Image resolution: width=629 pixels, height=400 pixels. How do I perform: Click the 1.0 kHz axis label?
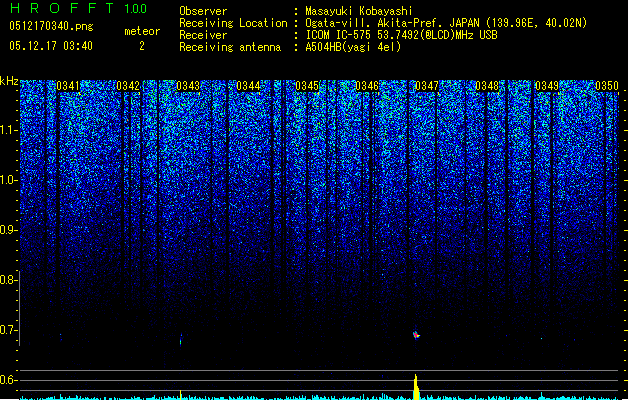click(x=9, y=180)
